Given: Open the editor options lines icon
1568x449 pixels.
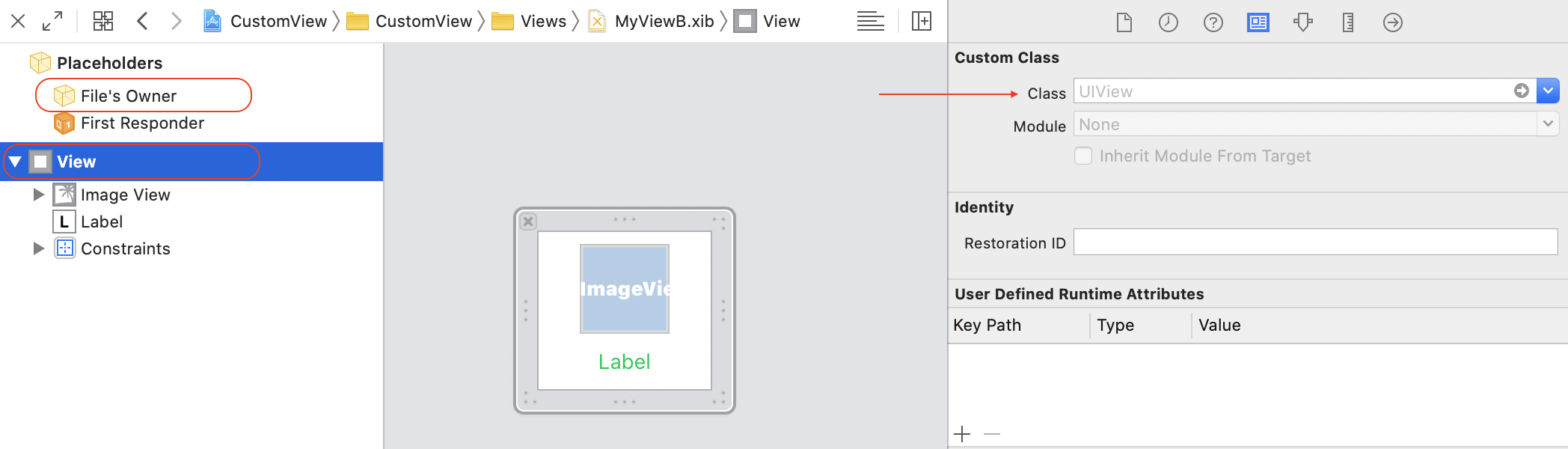Looking at the screenshot, I should pos(871,21).
